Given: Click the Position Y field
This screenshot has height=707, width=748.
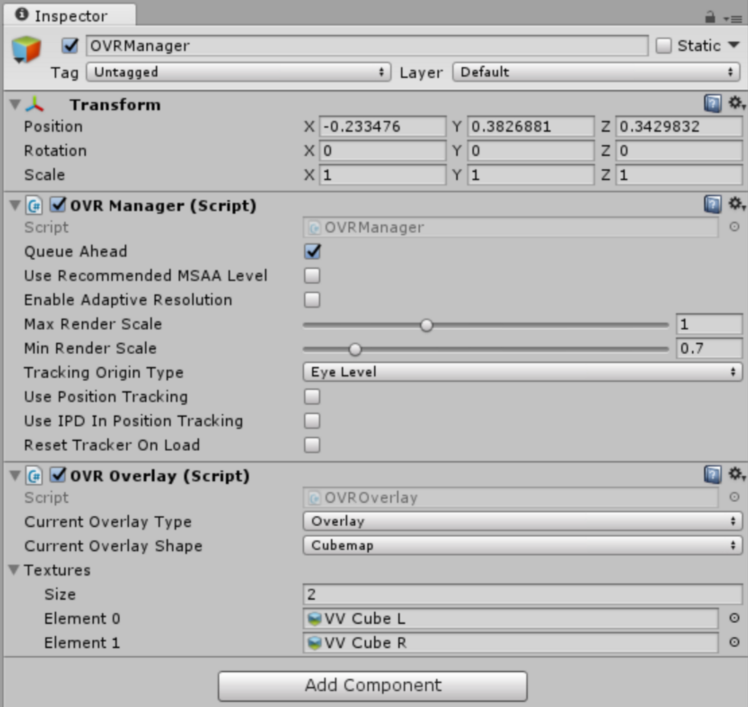Looking at the screenshot, I should pyautogui.click(x=531, y=126).
